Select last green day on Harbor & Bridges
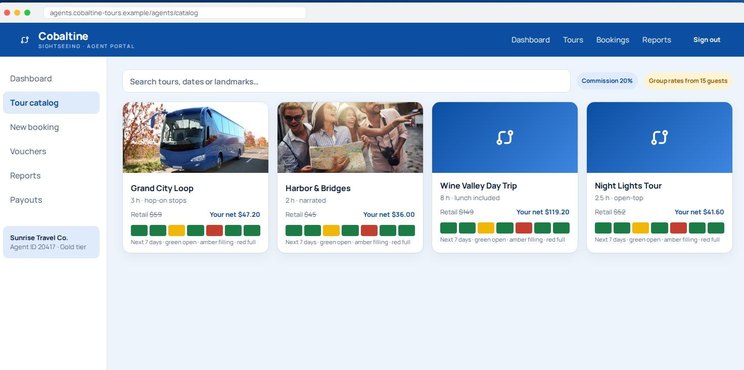Viewport: 744px width, 370px height. (x=407, y=231)
